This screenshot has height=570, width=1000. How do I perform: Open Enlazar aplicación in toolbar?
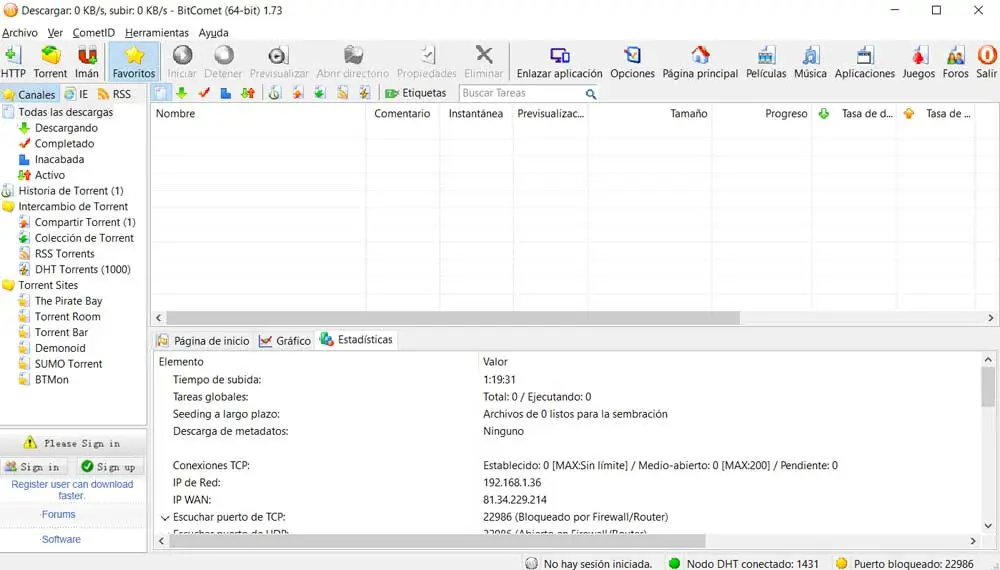coord(559,62)
